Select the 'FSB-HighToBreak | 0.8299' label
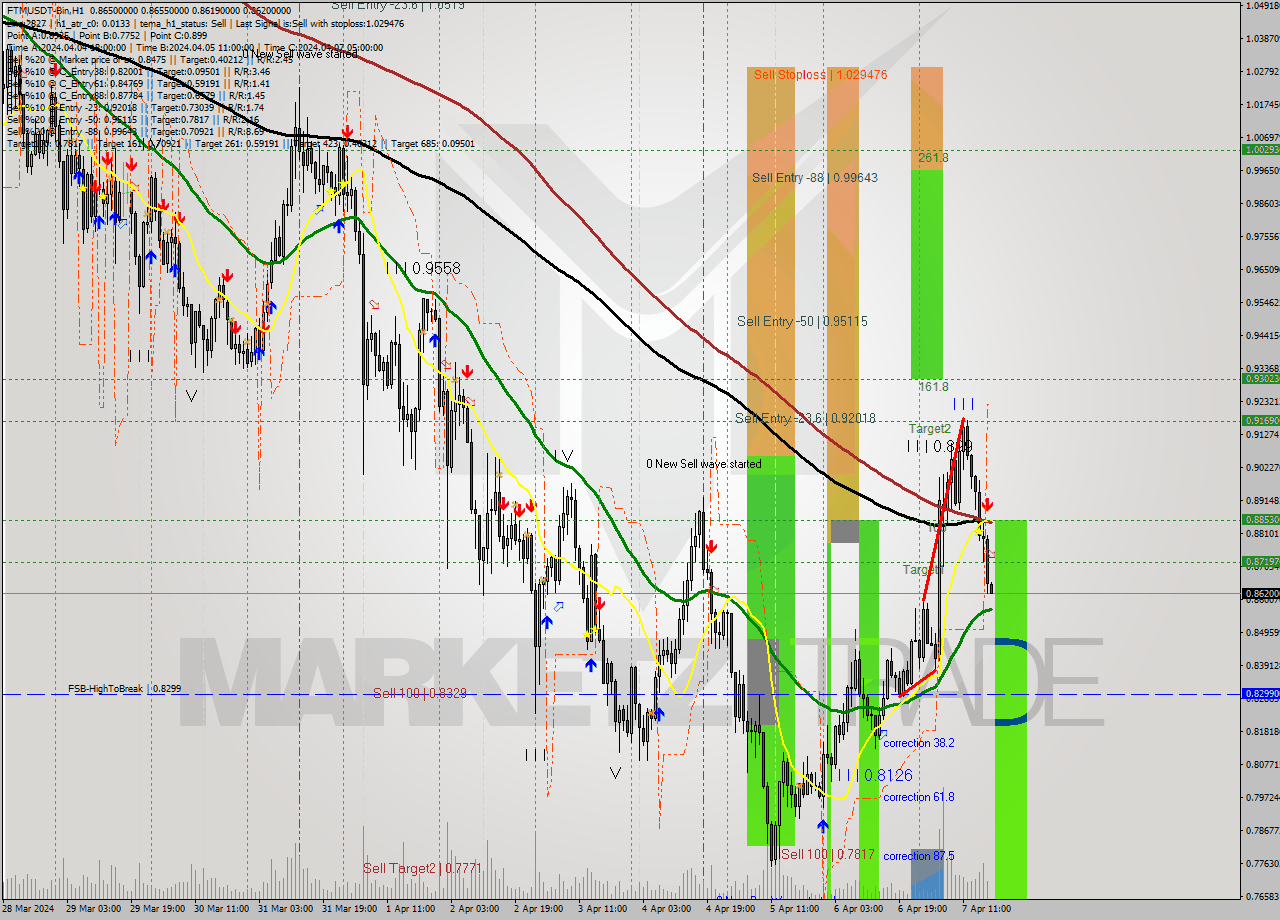The height and width of the screenshot is (920, 1280). click(x=125, y=689)
